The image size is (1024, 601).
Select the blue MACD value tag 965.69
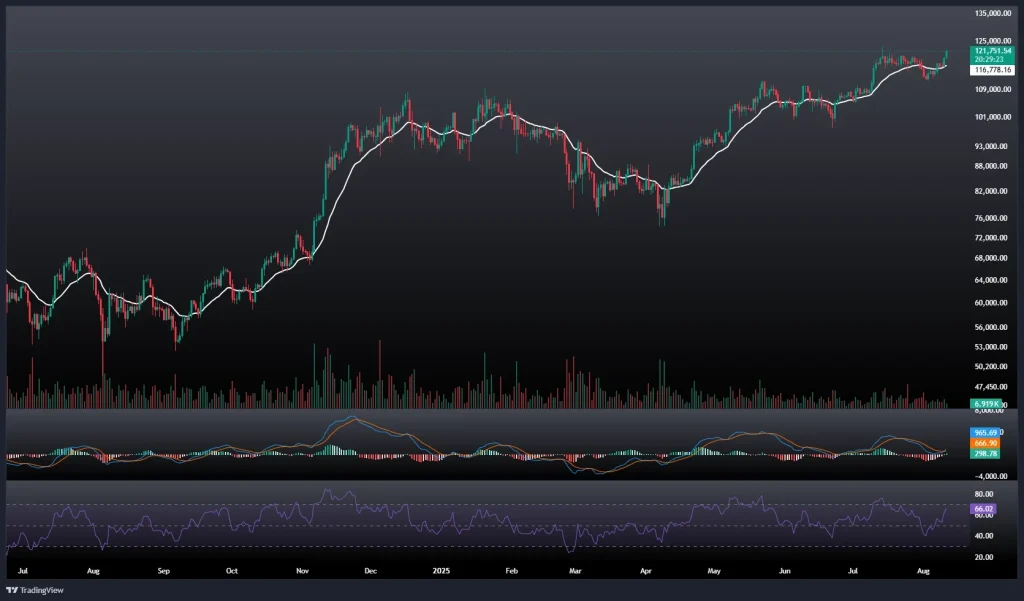984,431
